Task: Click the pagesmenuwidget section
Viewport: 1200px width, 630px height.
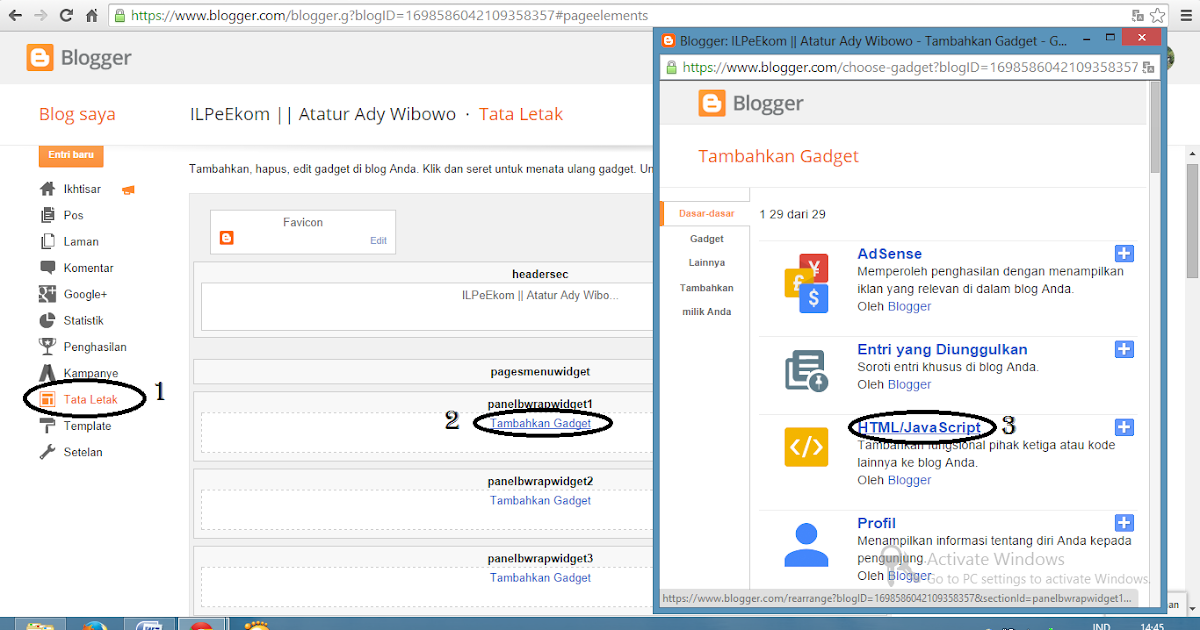Action: click(424, 371)
